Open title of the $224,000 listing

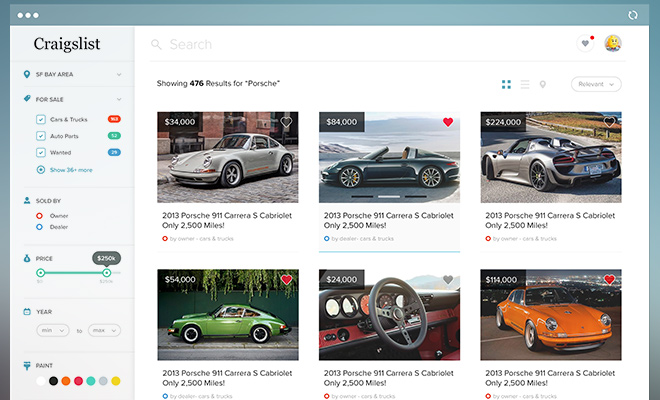pos(550,220)
